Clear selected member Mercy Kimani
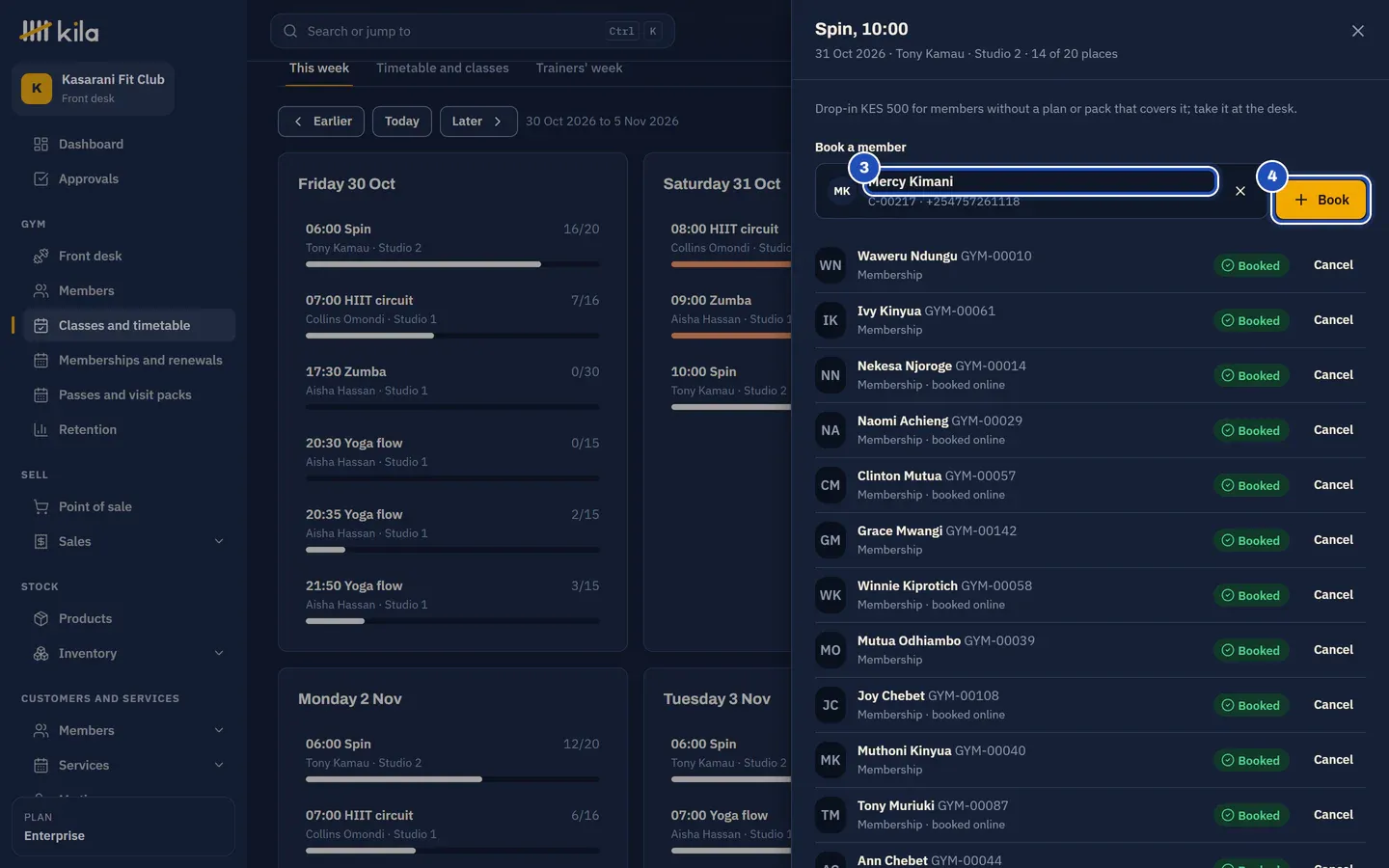The image size is (1389, 868). click(1240, 191)
